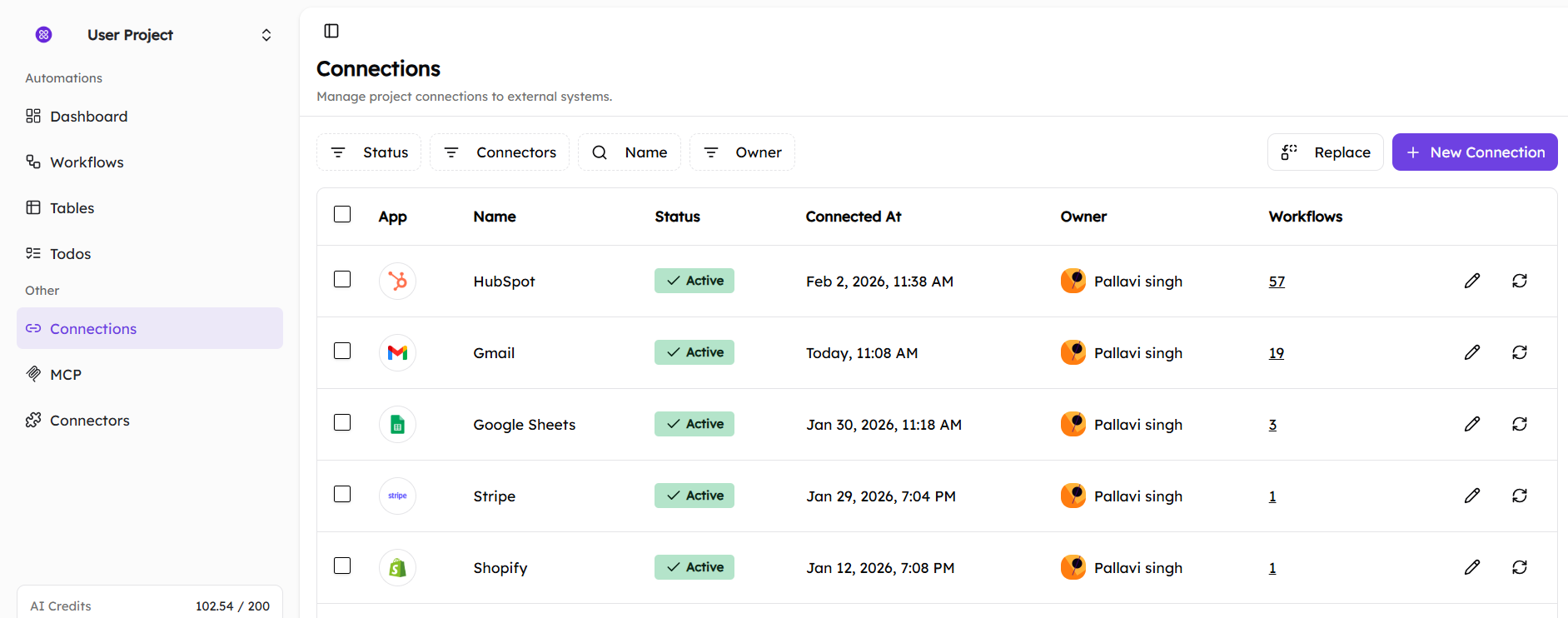Reconnect the Gmail connection via refresh icon

tap(1519, 352)
